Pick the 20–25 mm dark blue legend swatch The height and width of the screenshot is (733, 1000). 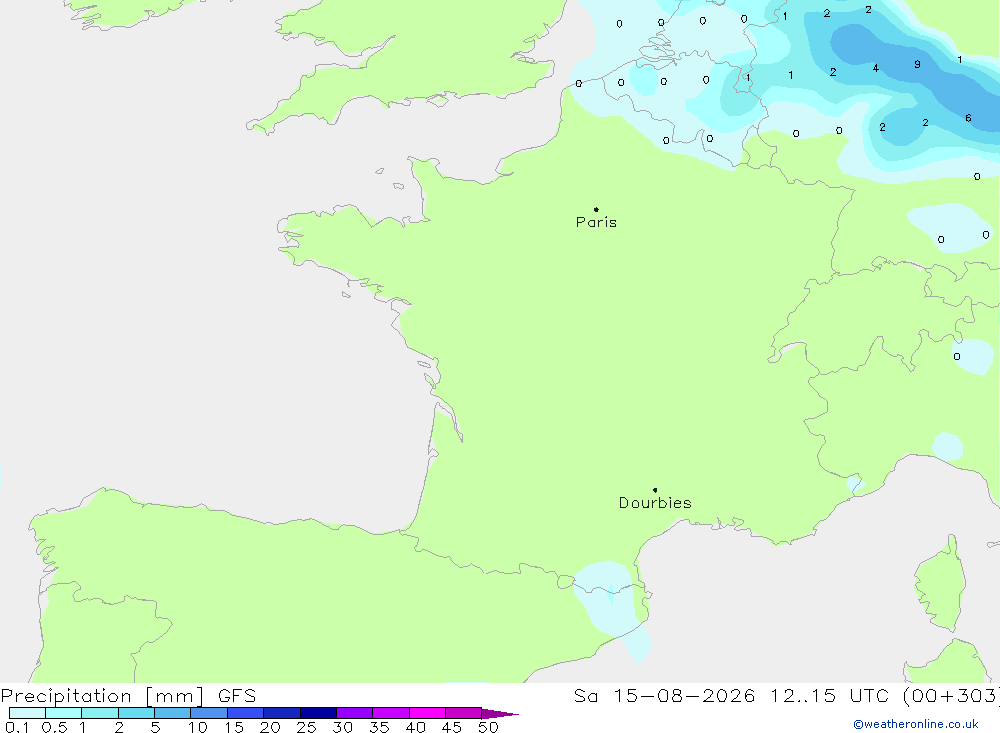click(x=282, y=713)
